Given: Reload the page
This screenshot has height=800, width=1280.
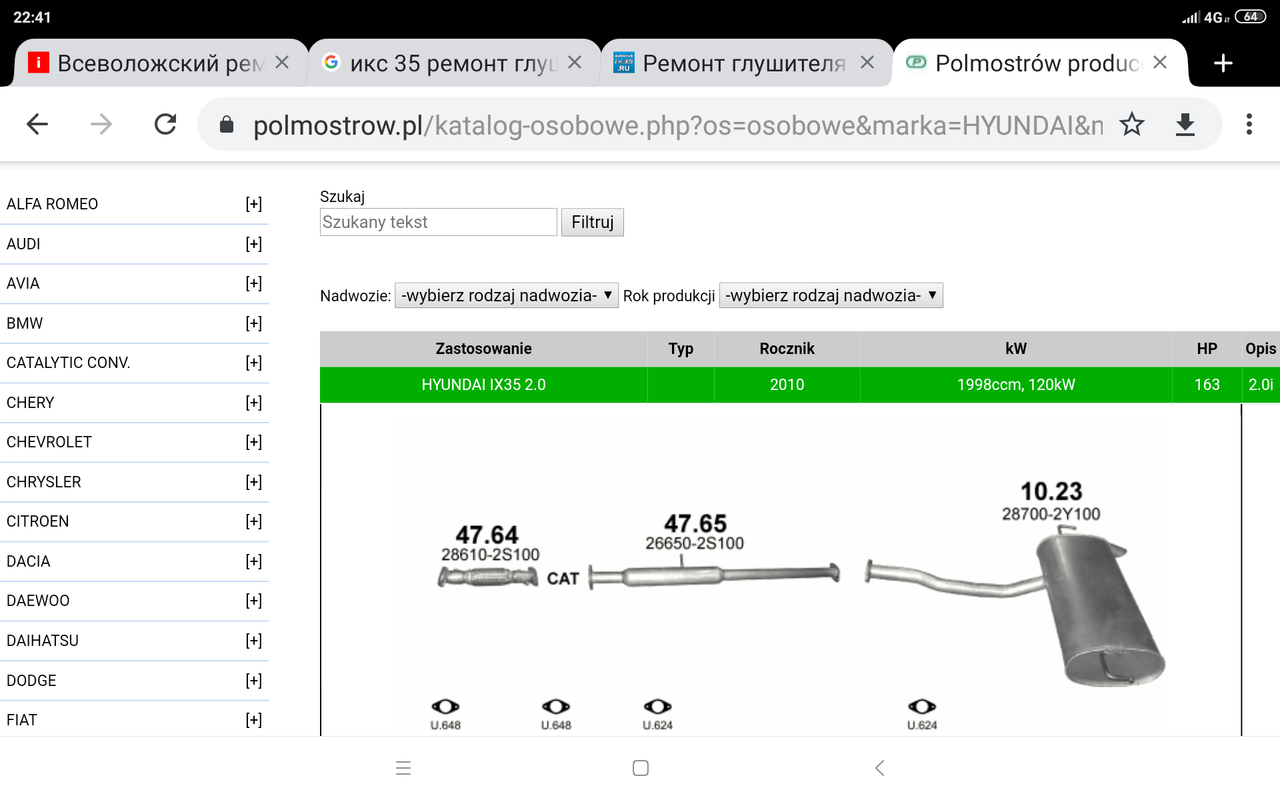Looking at the screenshot, I should [x=165, y=124].
